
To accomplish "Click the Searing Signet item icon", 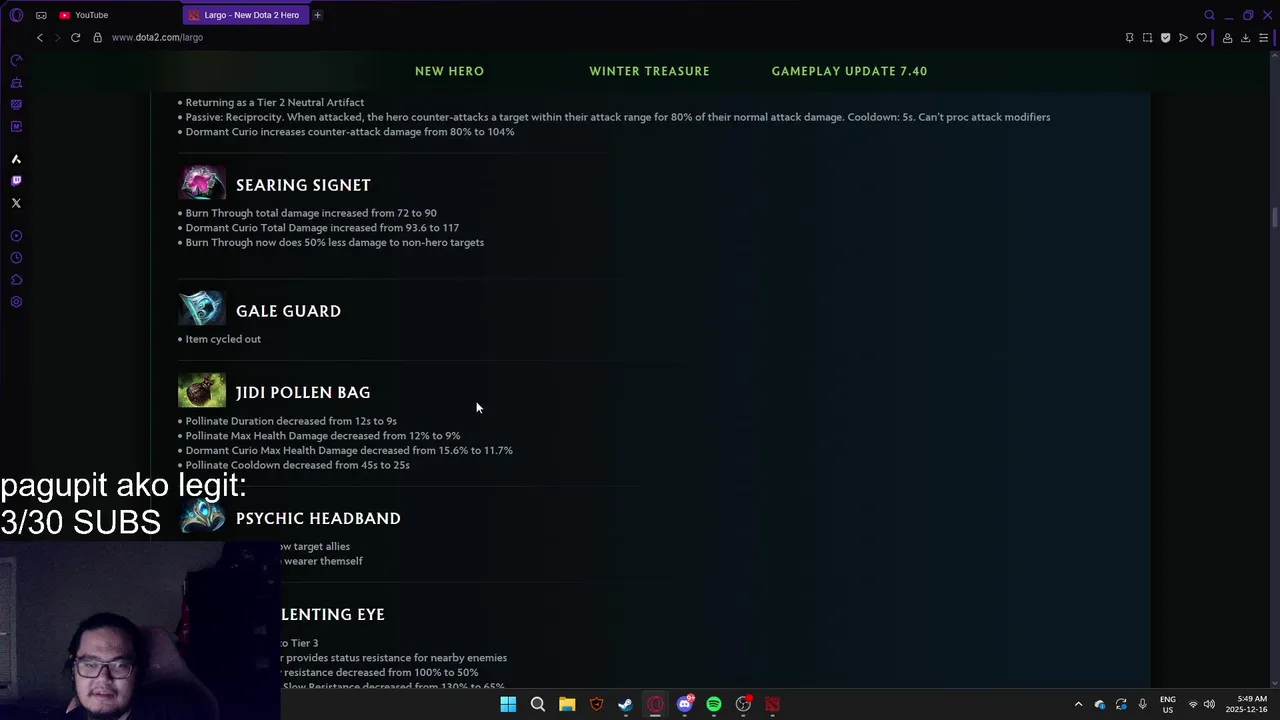I will pyautogui.click(x=202, y=183).
